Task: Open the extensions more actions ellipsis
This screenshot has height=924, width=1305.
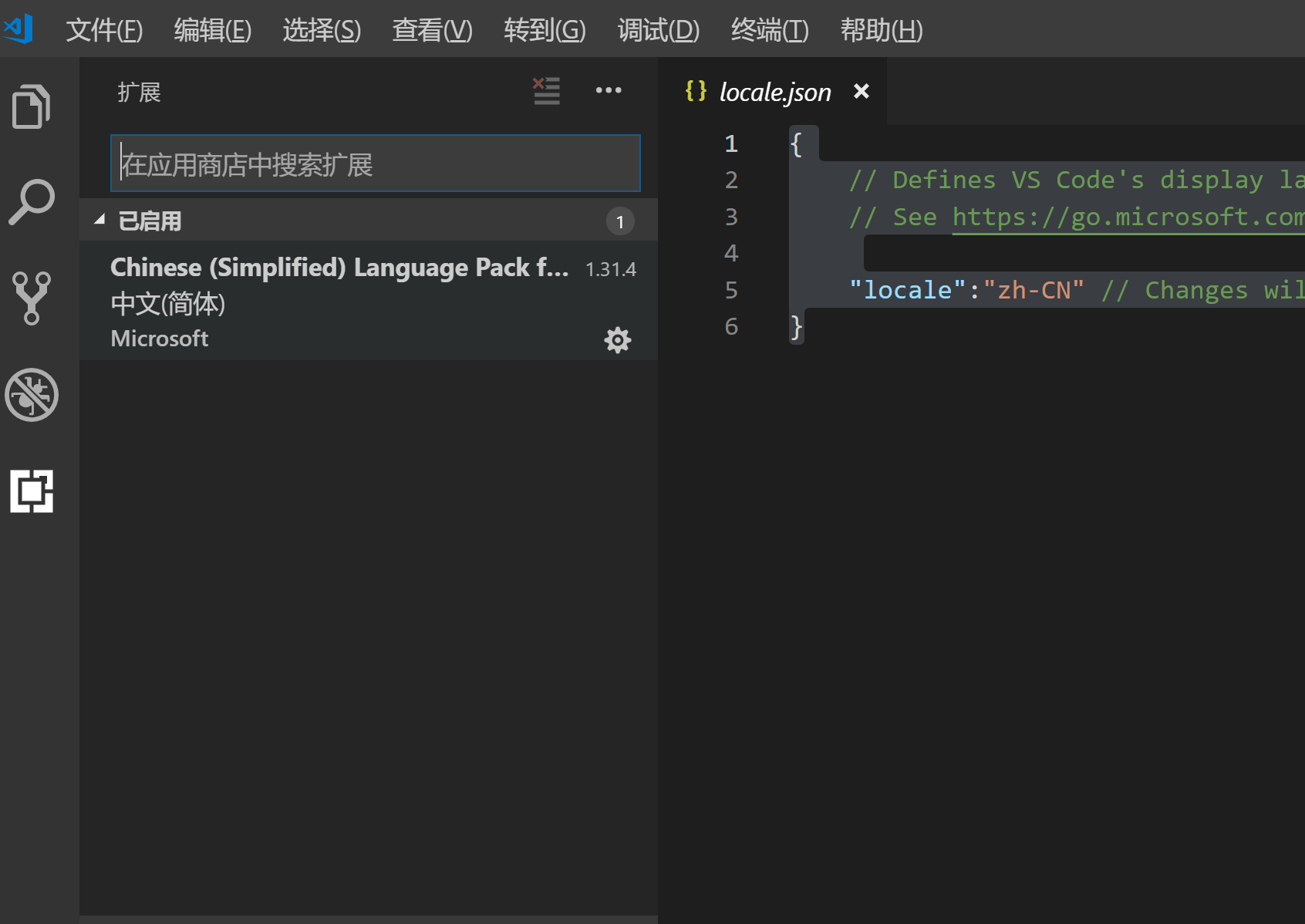Action: coord(609,90)
